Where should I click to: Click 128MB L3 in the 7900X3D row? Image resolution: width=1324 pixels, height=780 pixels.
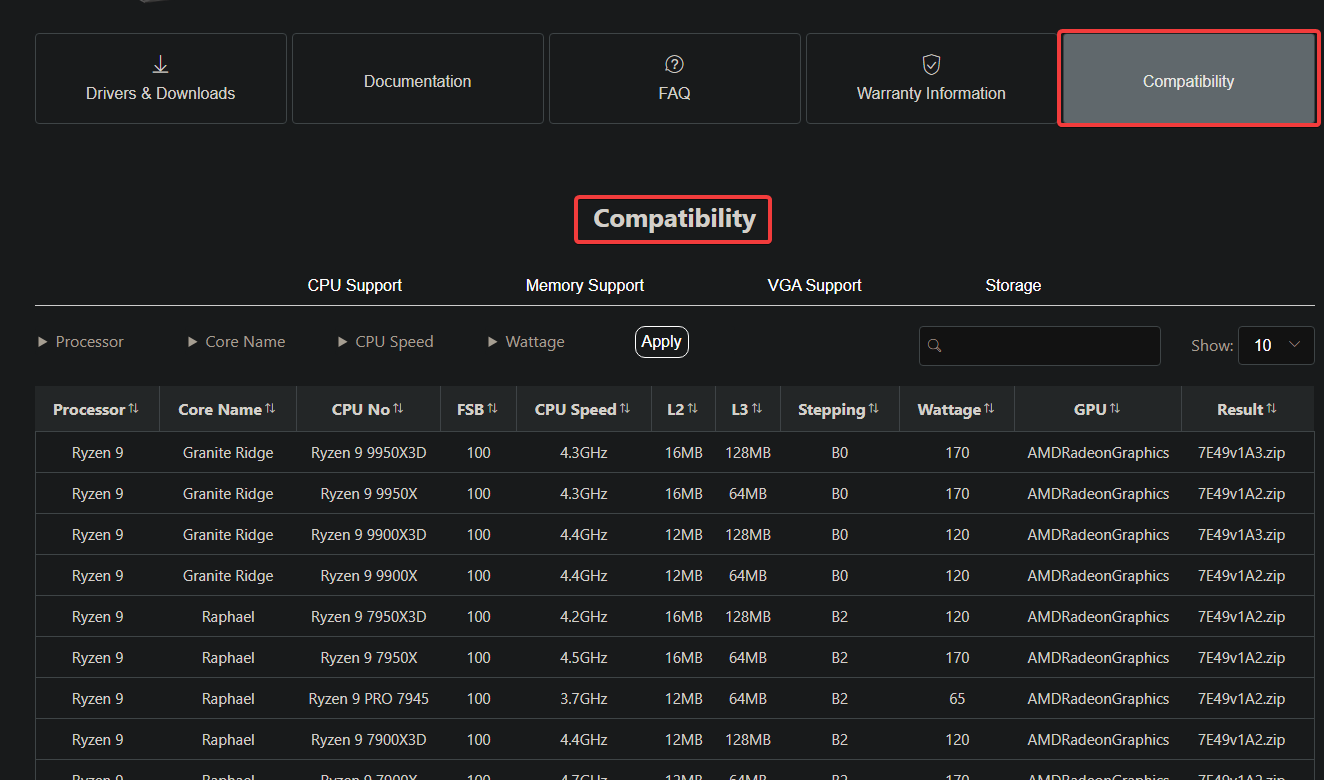click(x=748, y=740)
